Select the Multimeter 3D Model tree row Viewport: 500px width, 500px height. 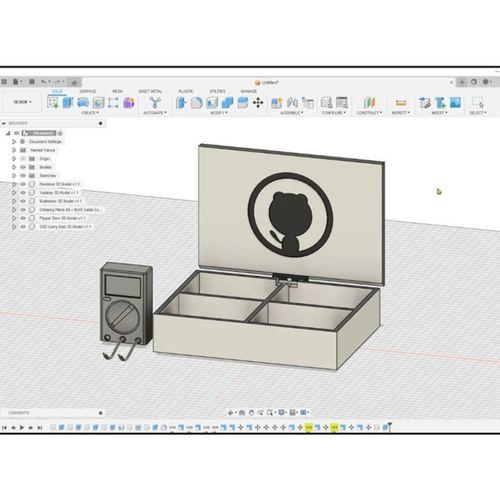pyautogui.click(x=60, y=201)
